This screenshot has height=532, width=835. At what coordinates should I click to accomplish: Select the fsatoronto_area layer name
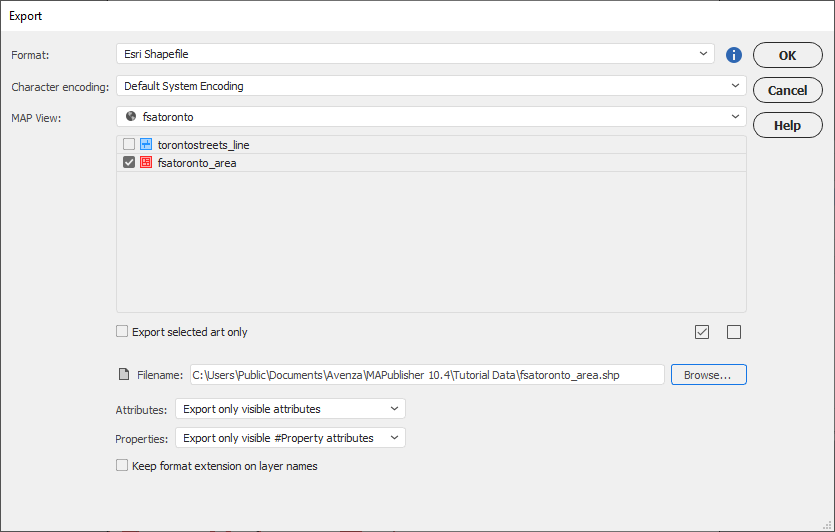197,163
